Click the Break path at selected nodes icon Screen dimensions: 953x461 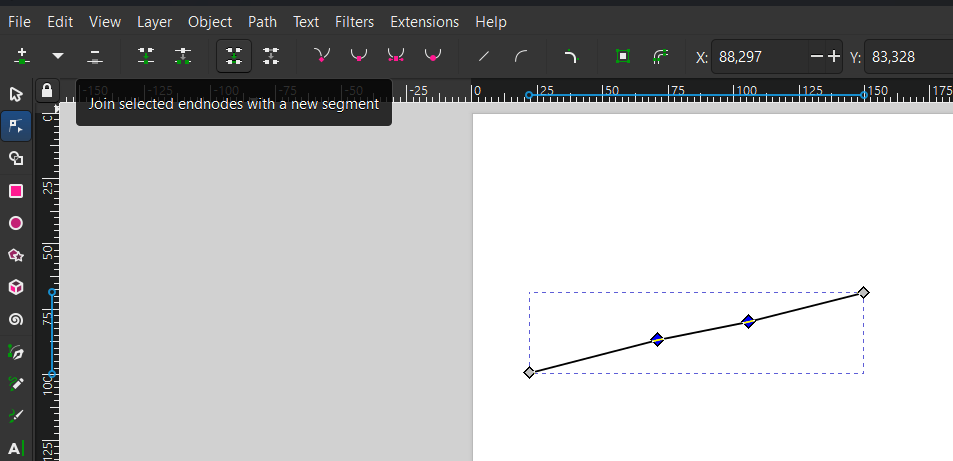(x=183, y=57)
